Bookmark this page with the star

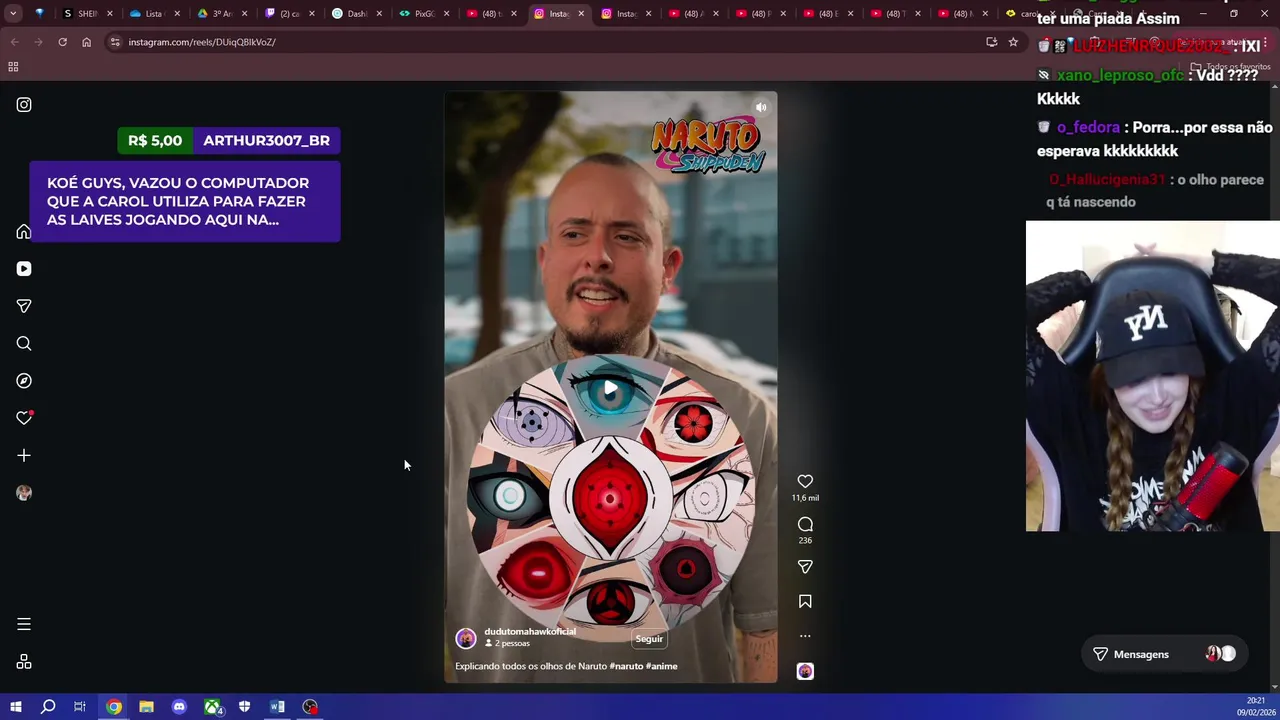(x=1013, y=42)
